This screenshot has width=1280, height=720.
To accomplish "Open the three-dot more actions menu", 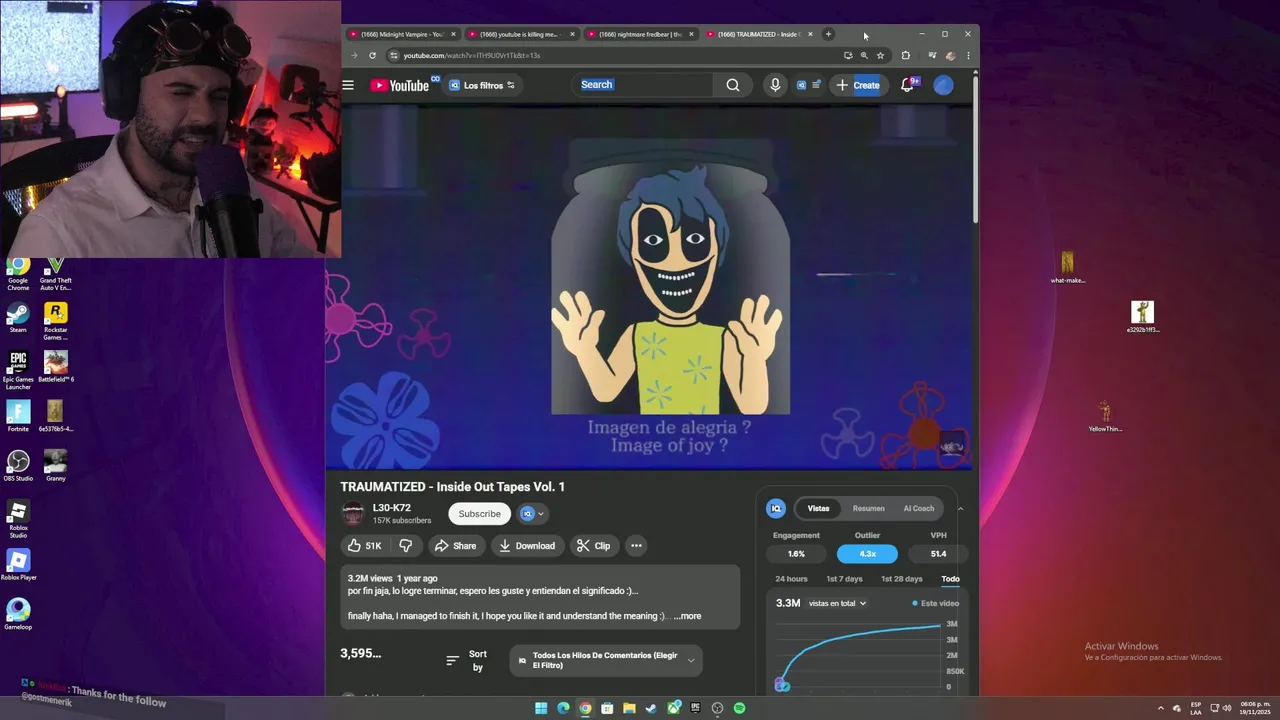I will 636,546.
